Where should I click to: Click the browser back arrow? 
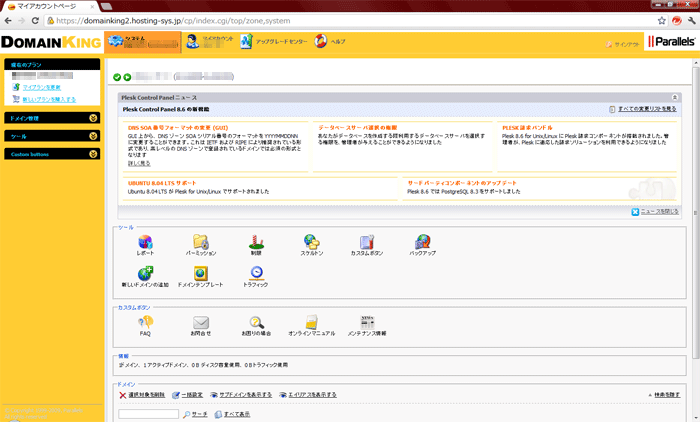[8, 21]
